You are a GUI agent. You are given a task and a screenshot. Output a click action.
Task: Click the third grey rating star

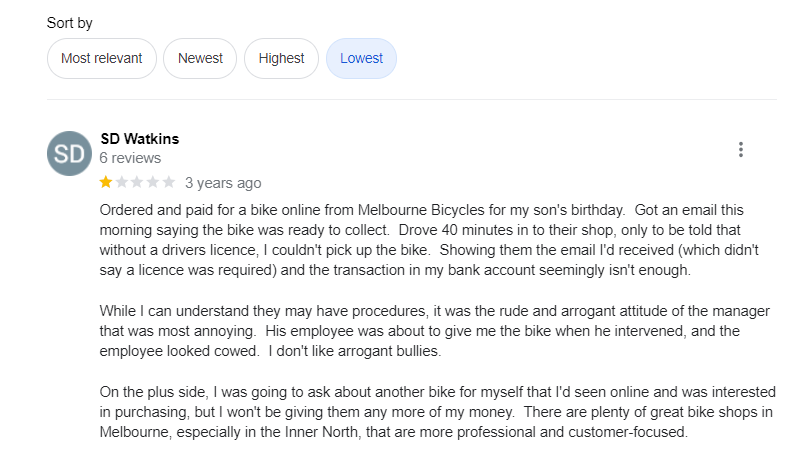click(138, 182)
